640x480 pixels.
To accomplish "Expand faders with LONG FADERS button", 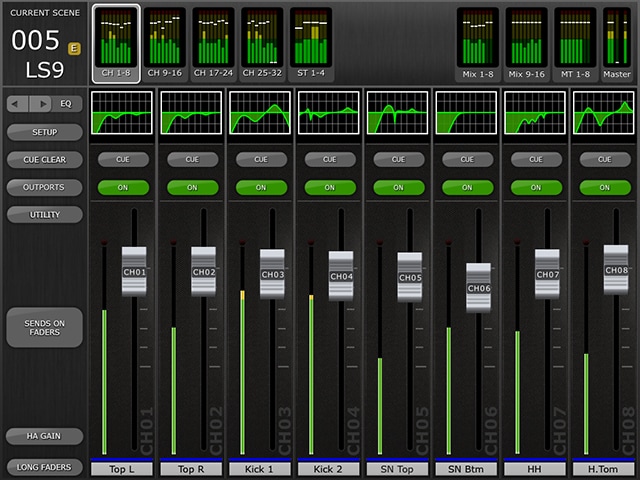I will pyautogui.click(x=44, y=467).
